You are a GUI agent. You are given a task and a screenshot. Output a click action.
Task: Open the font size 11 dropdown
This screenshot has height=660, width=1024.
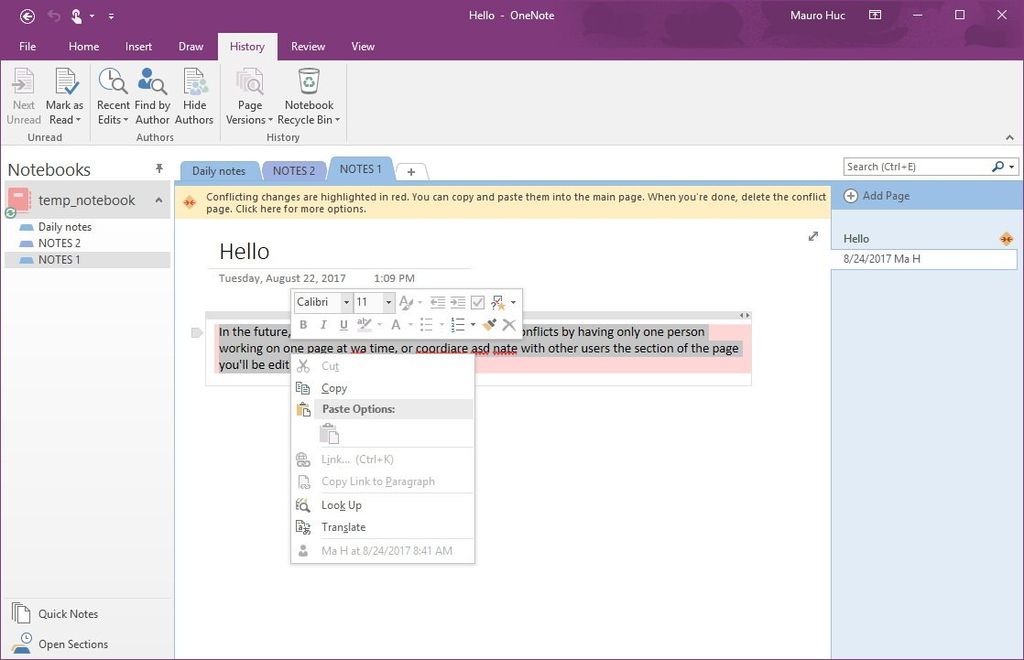pos(389,301)
